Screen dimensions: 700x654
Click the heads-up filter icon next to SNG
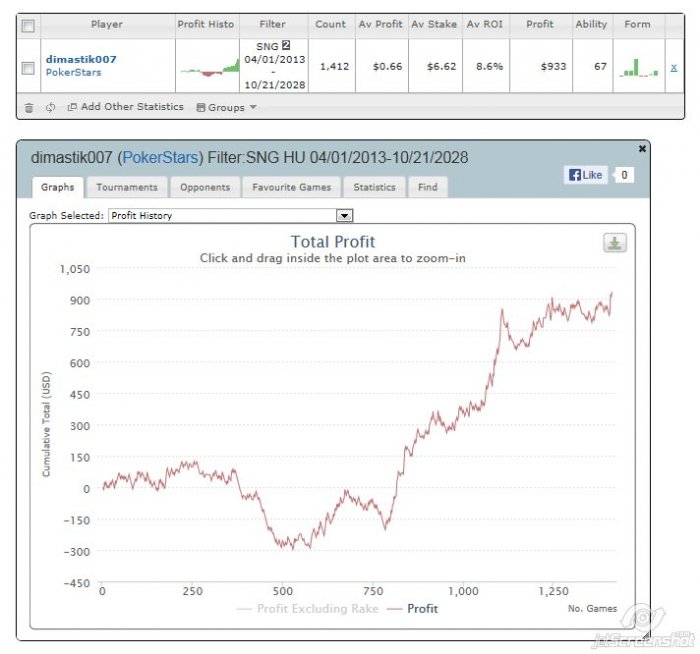286,46
